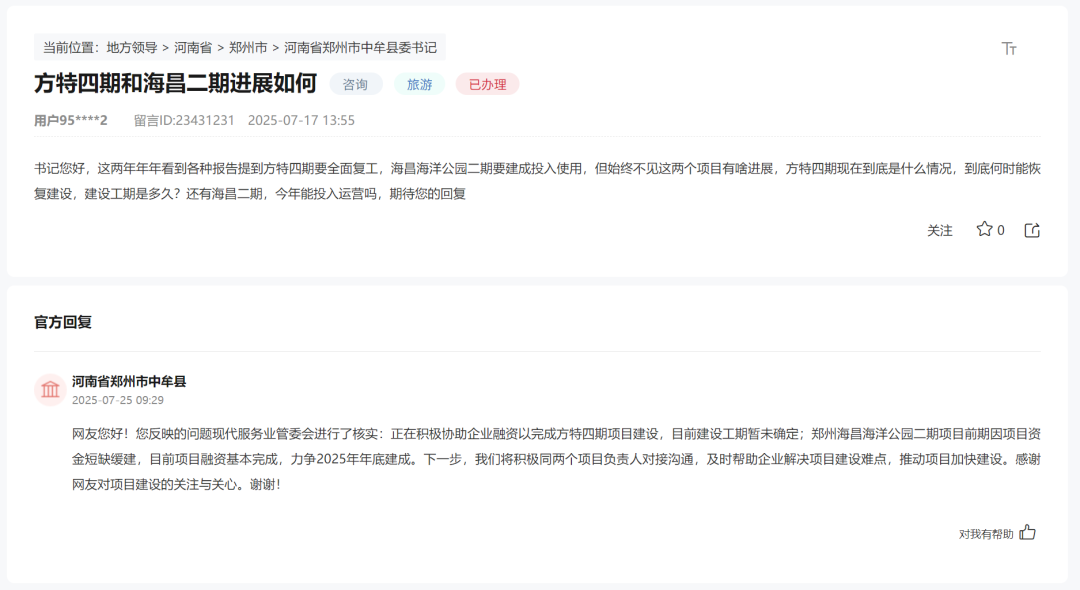Follow this message via 关注
Screen dimensions: 1080x590
[x=939, y=231]
